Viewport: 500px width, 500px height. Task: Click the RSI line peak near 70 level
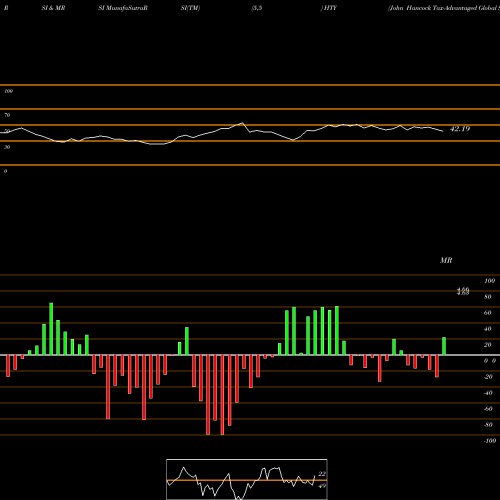click(243, 123)
